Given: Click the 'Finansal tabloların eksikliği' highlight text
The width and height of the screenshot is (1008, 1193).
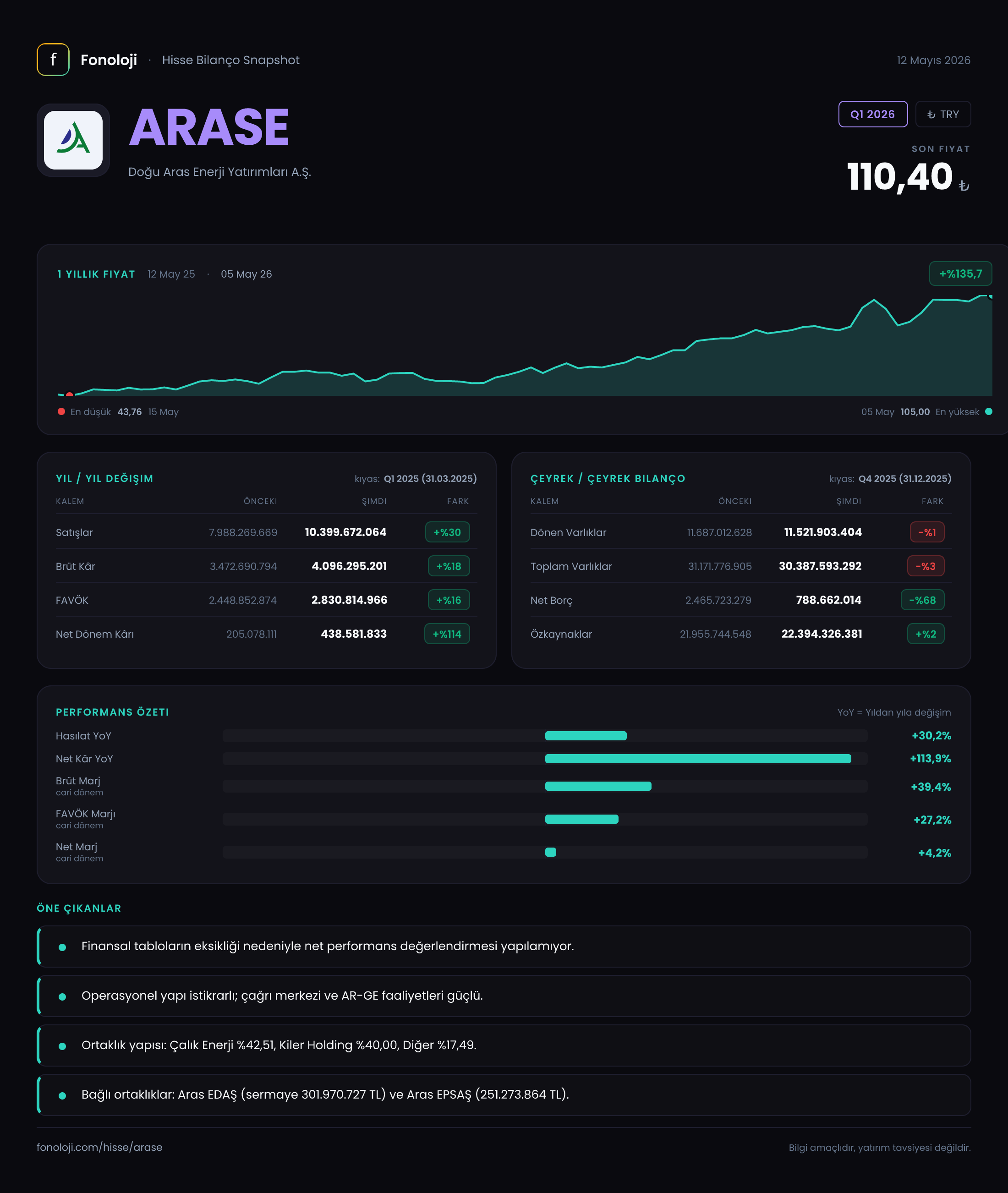Looking at the screenshot, I should [328, 946].
